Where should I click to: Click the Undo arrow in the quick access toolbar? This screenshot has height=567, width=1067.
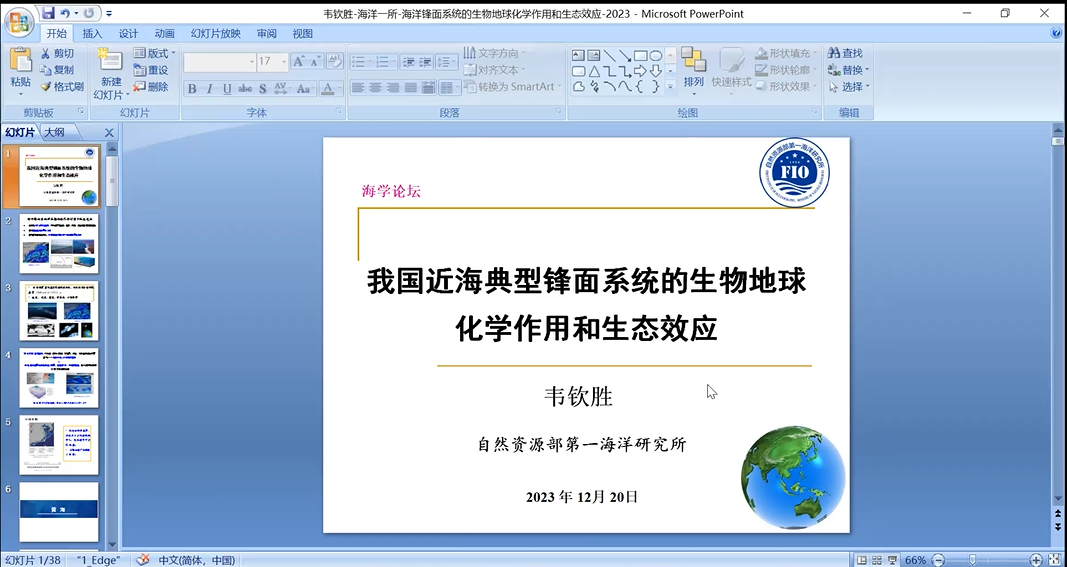coord(65,13)
